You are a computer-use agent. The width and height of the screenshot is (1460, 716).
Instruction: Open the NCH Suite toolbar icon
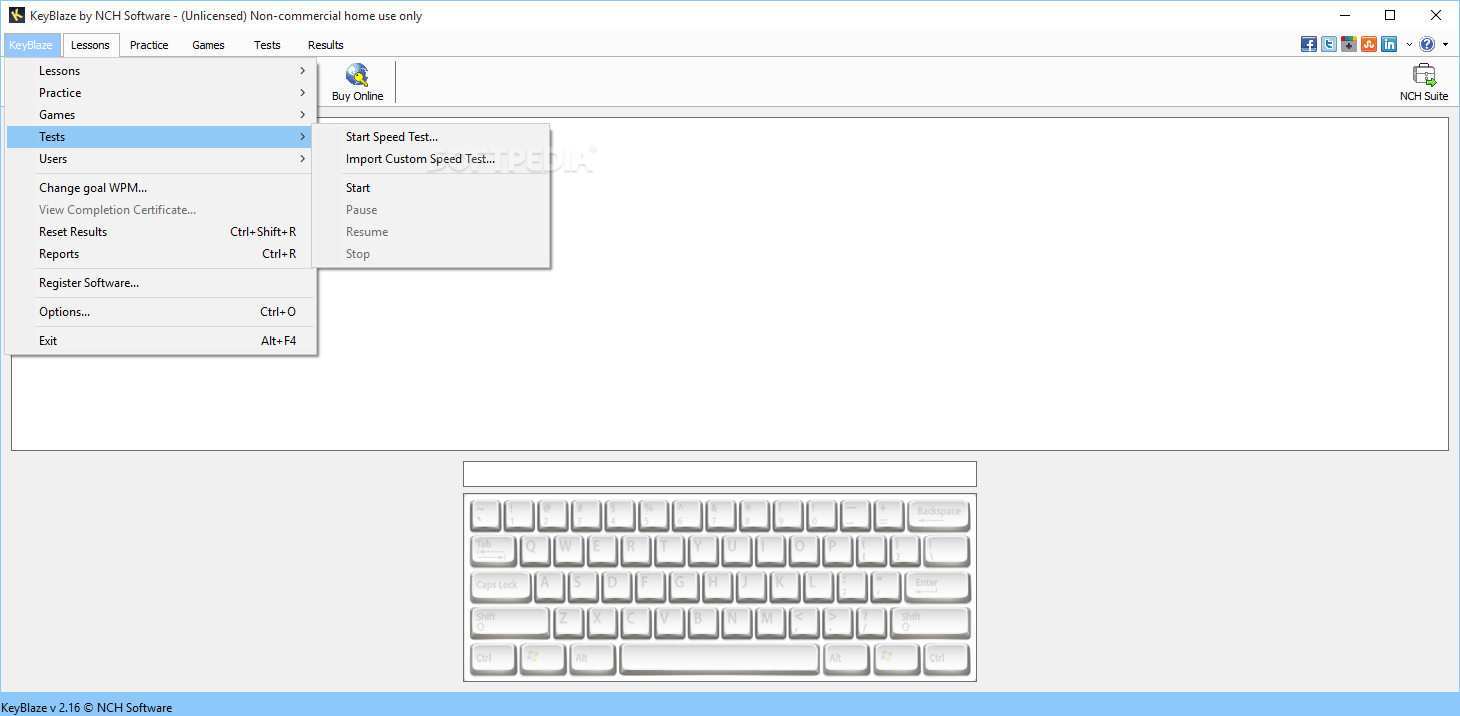tap(1424, 82)
